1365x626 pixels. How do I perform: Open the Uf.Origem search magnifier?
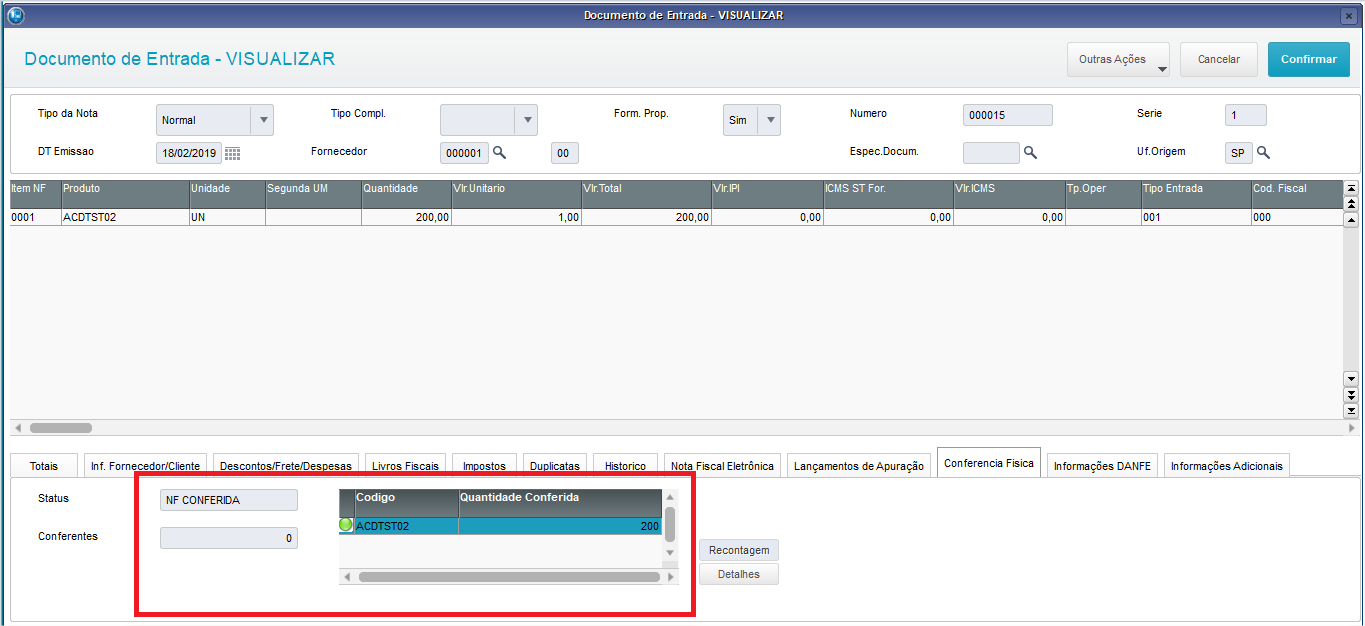[x=1263, y=152]
